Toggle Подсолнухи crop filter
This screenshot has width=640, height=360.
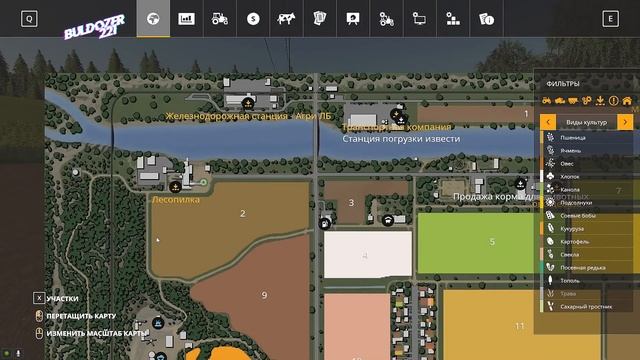click(x=587, y=202)
